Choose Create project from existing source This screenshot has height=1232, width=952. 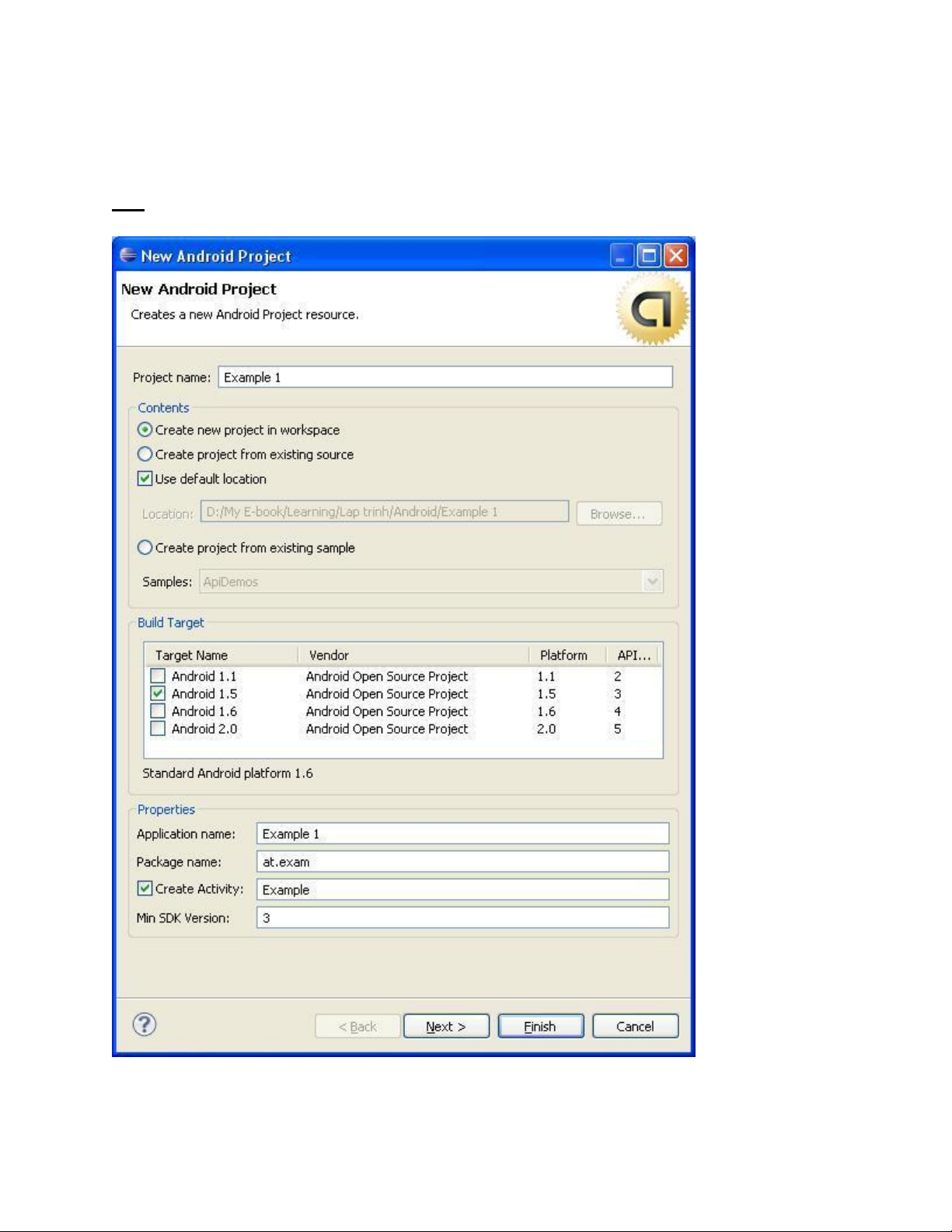145,455
